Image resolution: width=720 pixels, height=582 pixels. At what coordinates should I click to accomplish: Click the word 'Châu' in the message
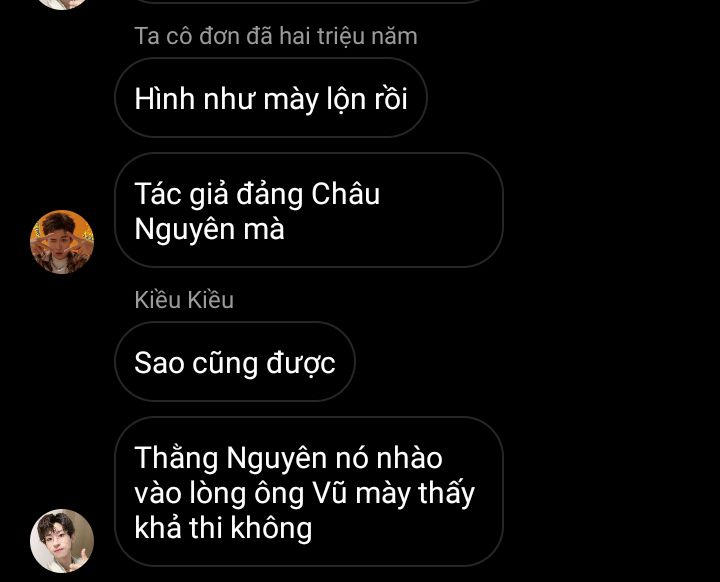tap(346, 193)
